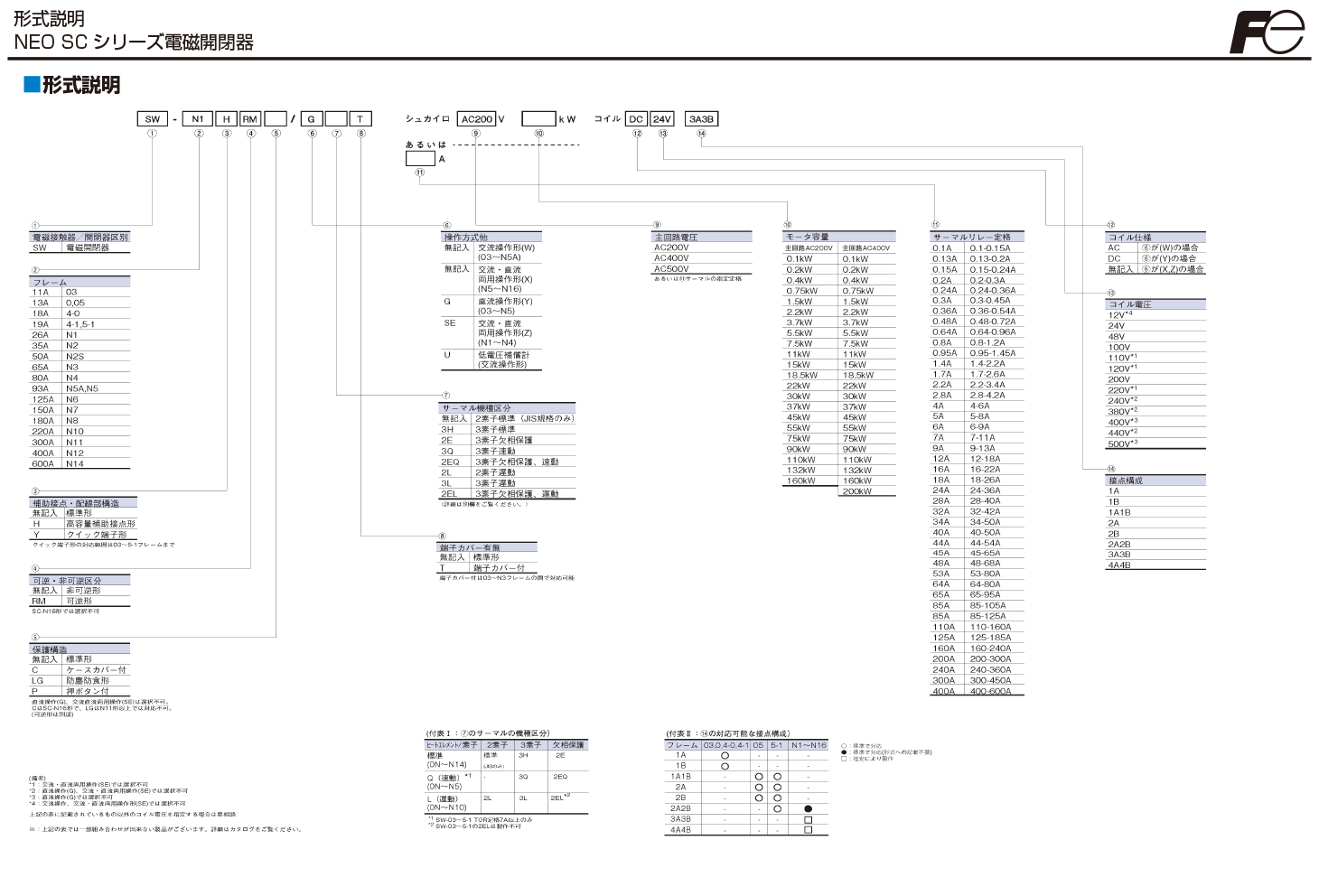The height and width of the screenshot is (896, 1319).
Task: Click the "ケースカバー付" row
Action: click(x=80, y=669)
